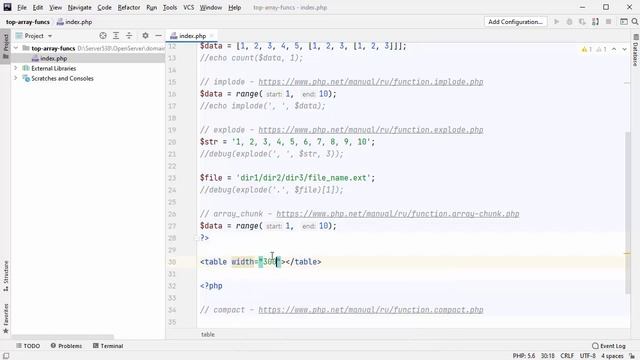This screenshot has height=360, width=640.
Task: Click the table breadcrumb below editor
Action: pyautogui.click(x=208, y=334)
